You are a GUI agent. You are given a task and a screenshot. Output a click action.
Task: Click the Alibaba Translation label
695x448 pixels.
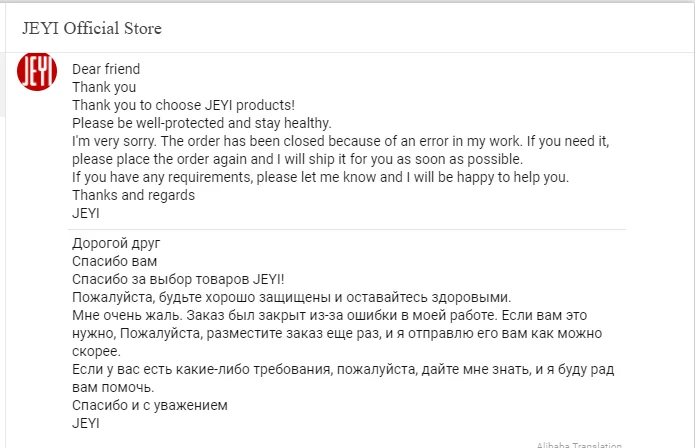pos(579,444)
